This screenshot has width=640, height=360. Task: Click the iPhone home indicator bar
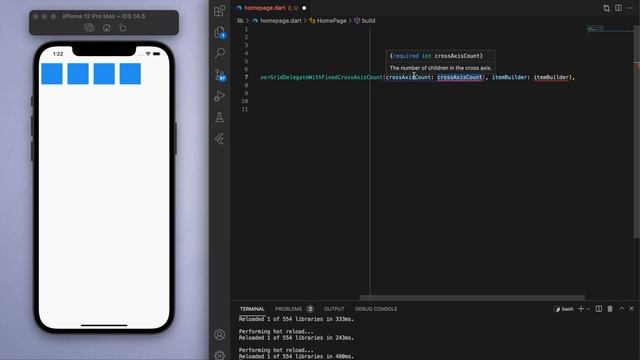[x=104, y=325]
